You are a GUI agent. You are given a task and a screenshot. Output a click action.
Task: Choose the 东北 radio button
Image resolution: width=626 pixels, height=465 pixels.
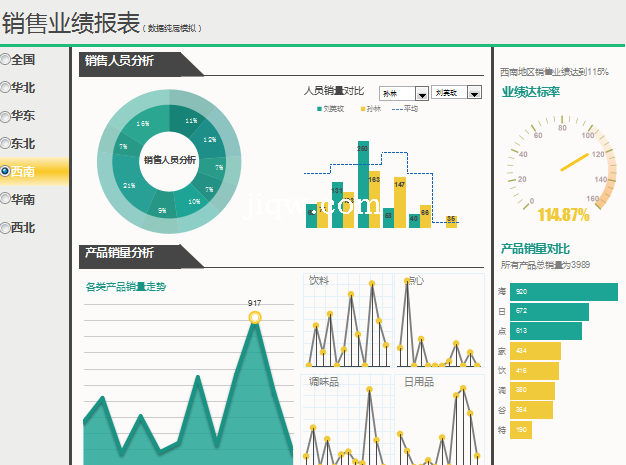coord(6,144)
